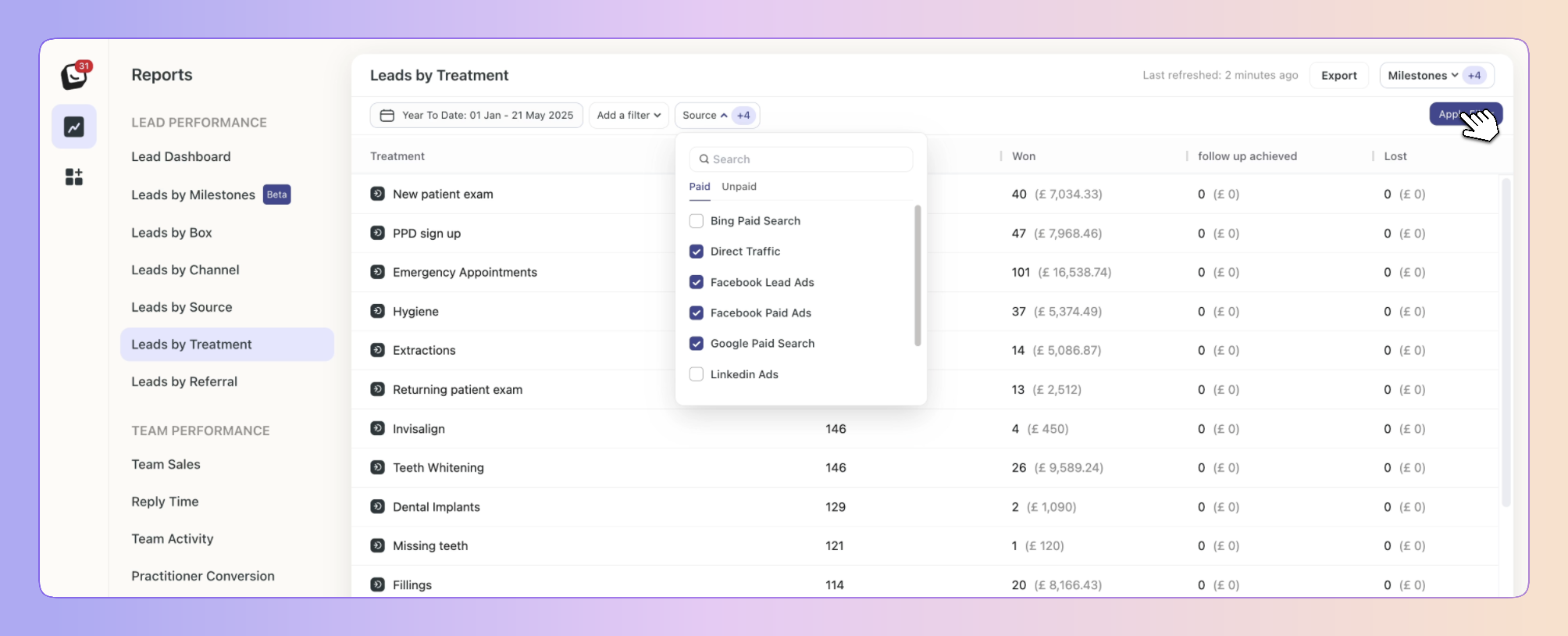Open Team Activity report
This screenshot has width=1568, height=636.
173,539
